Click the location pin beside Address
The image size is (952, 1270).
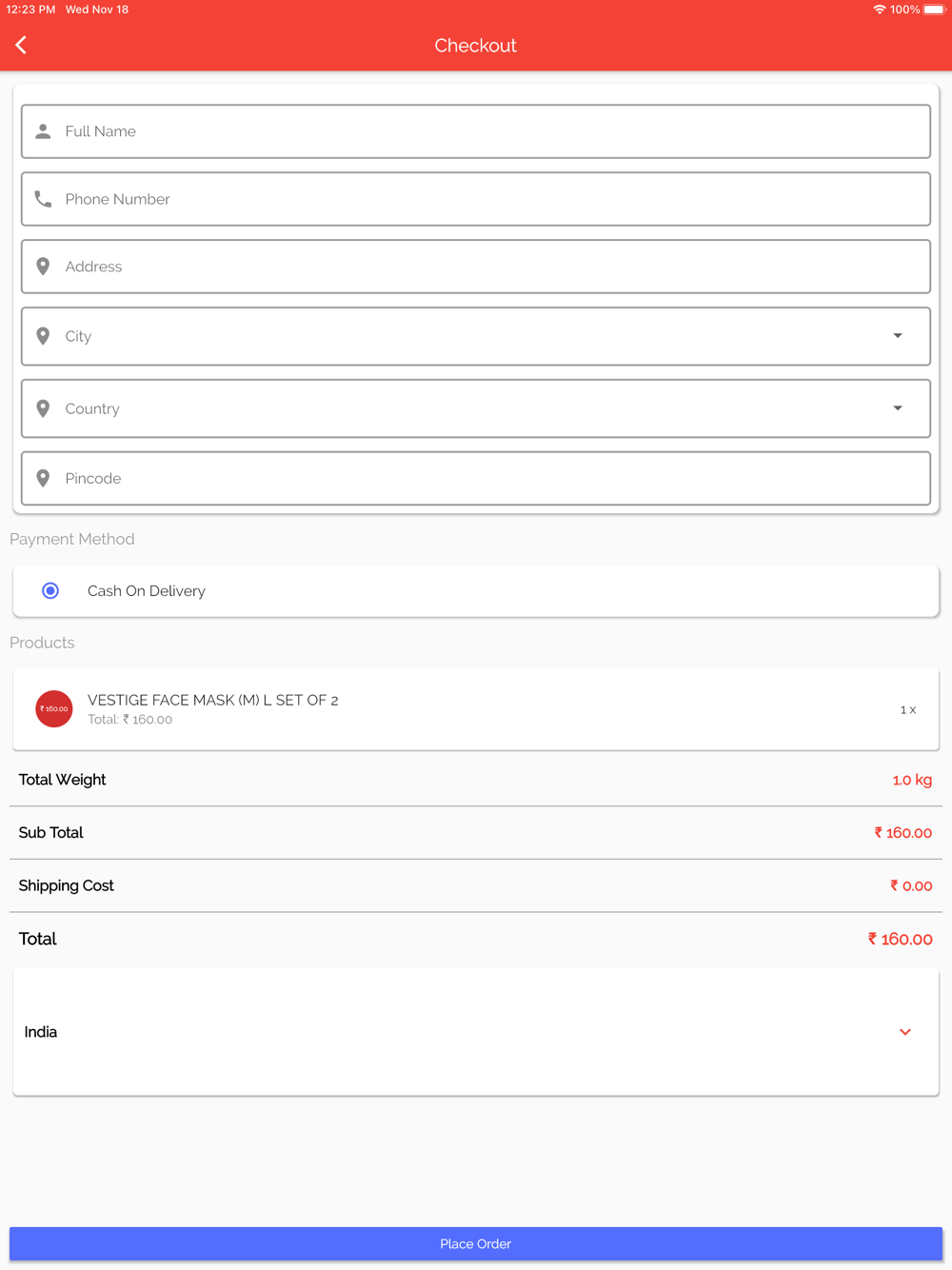[x=43, y=267]
